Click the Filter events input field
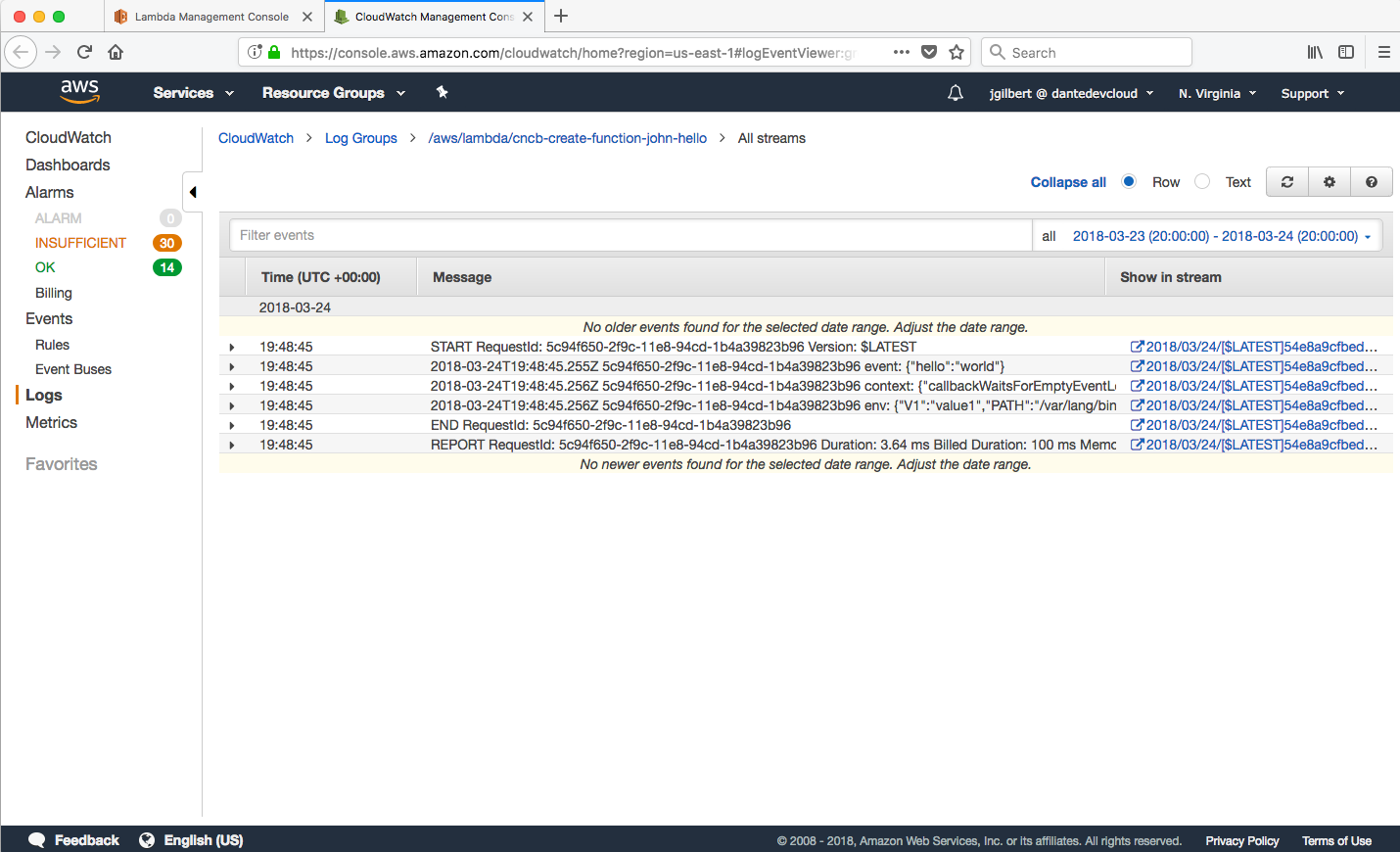The image size is (1400, 852). click(x=630, y=235)
